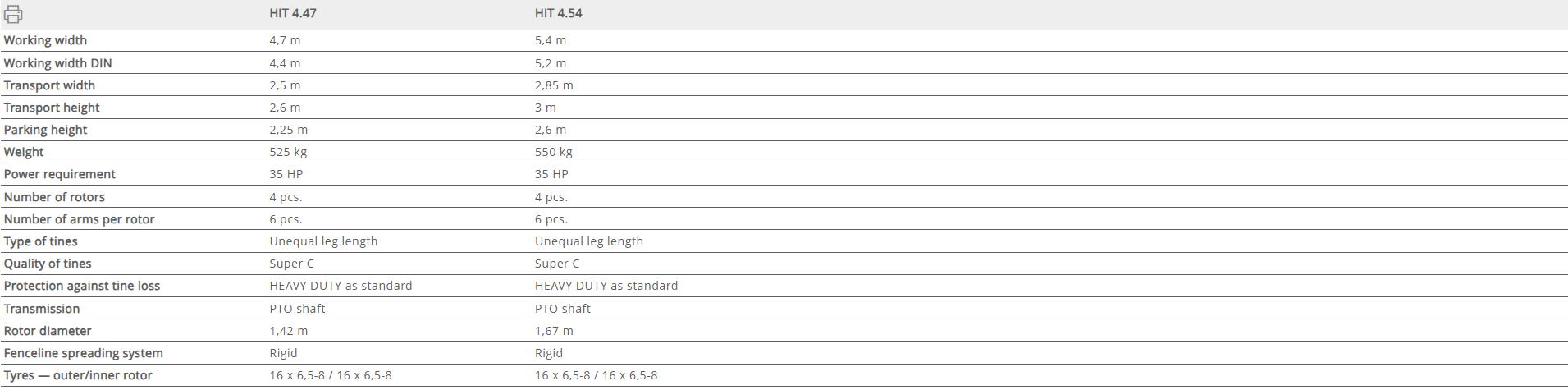1568x390 pixels.
Task: Click the Type of tines label
Action: tap(40, 241)
